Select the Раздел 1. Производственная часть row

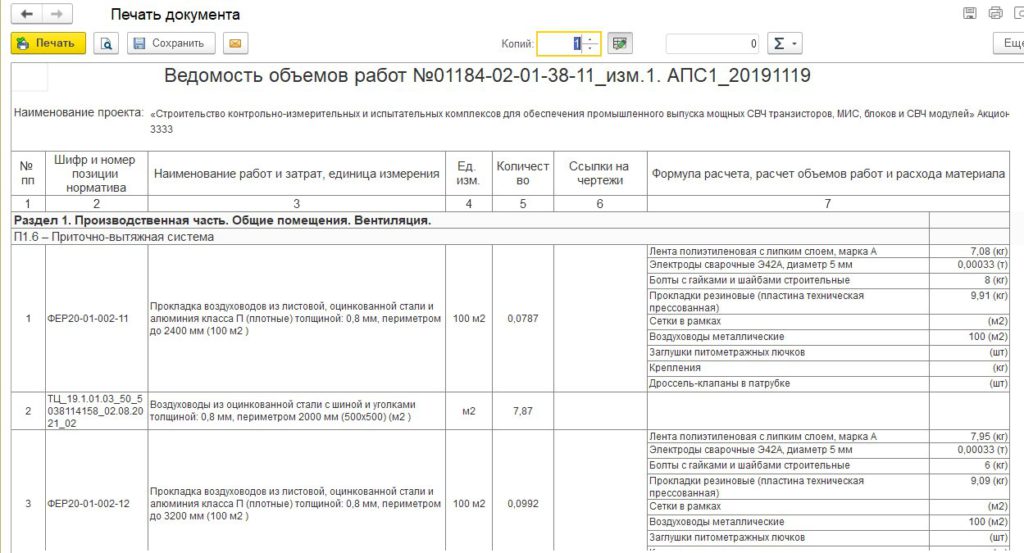coord(470,221)
